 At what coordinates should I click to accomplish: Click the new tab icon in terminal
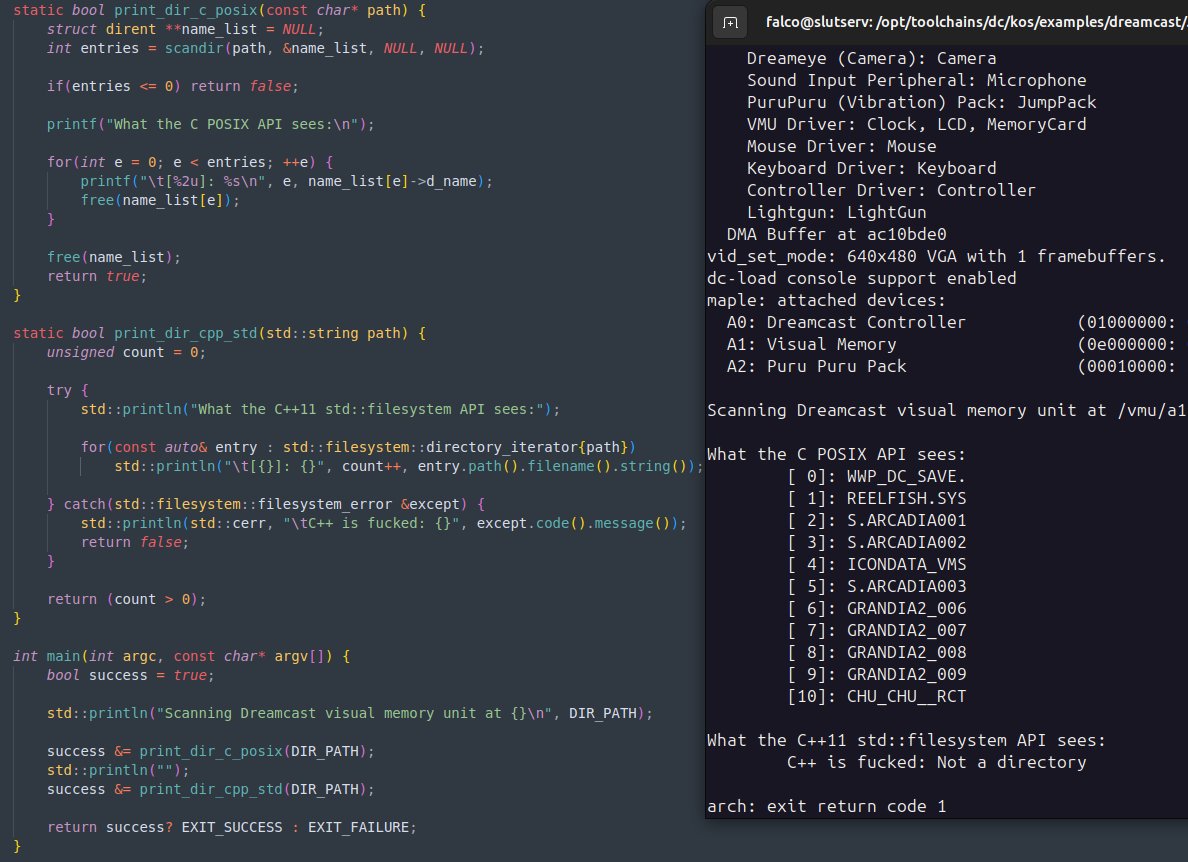pyautogui.click(x=730, y=23)
